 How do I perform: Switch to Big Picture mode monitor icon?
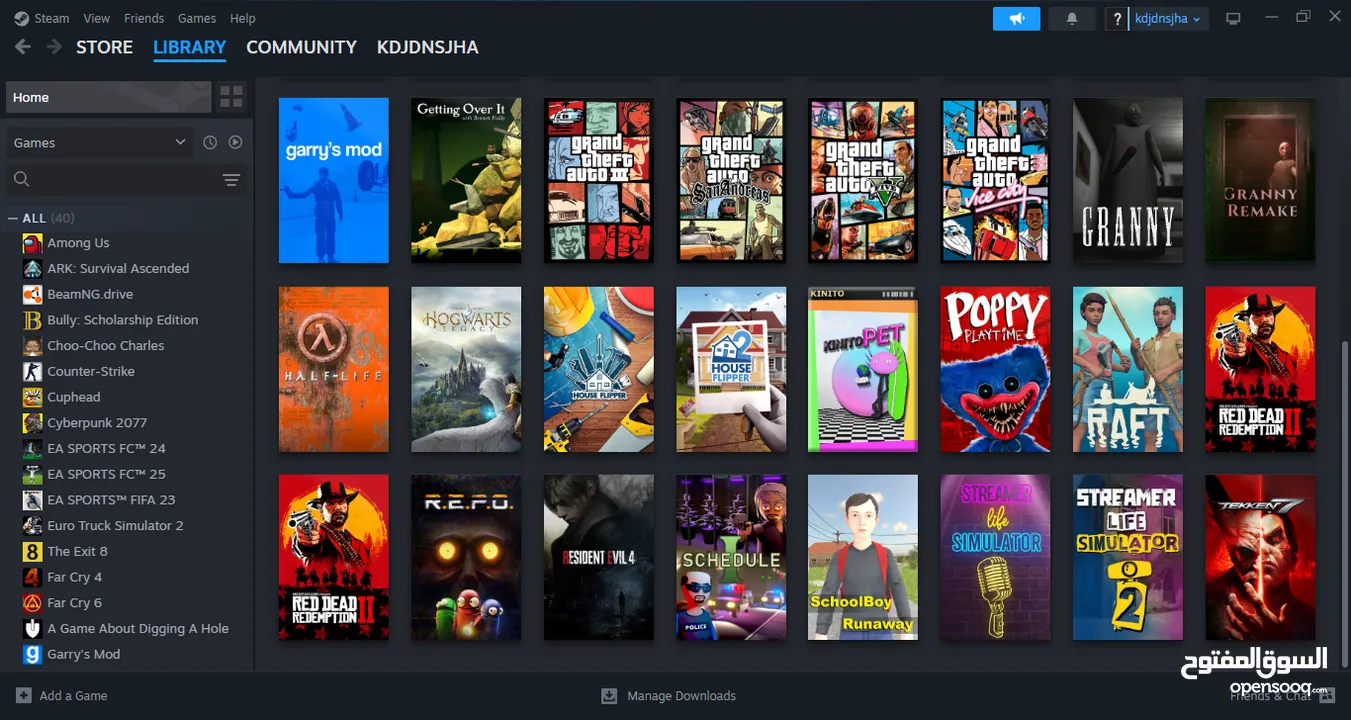[x=1233, y=18]
